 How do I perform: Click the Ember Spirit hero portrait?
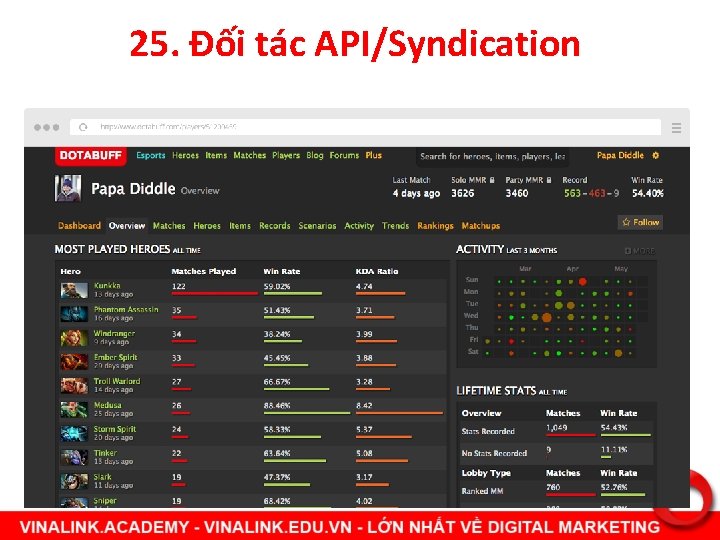coord(74,362)
